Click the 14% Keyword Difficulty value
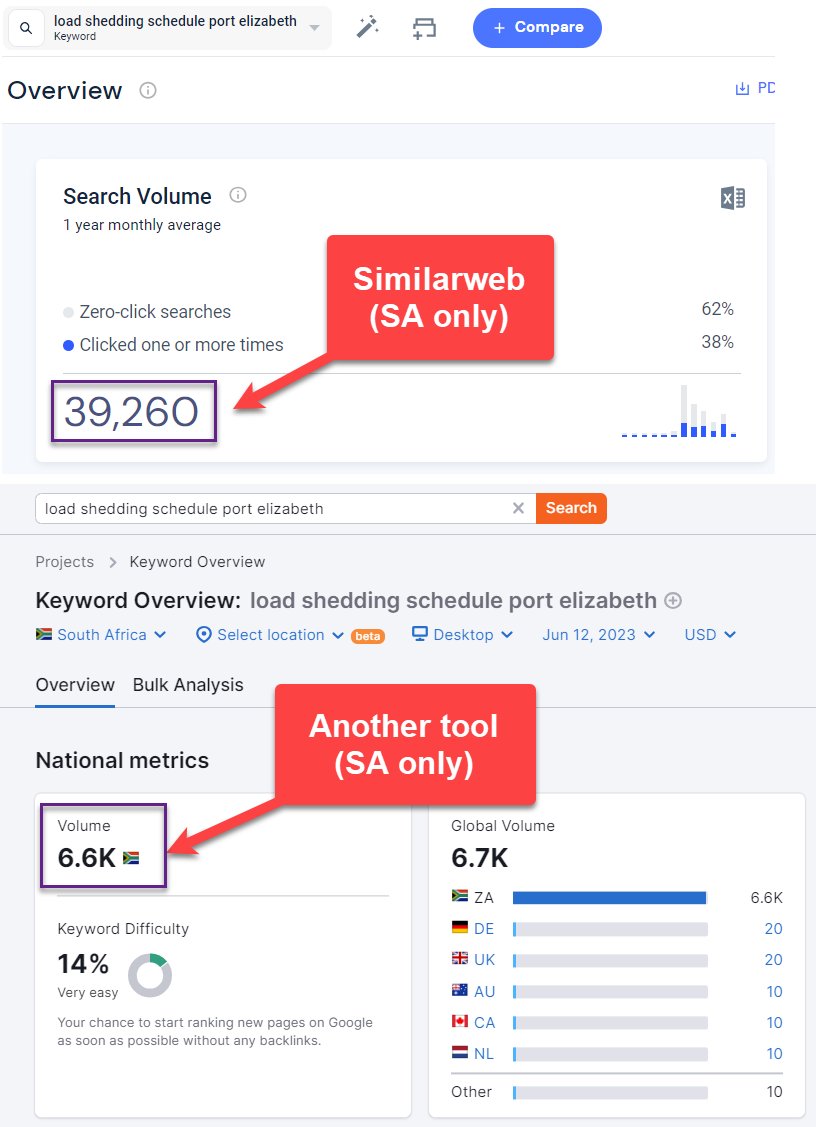The height and width of the screenshot is (1127, 816). [x=83, y=964]
